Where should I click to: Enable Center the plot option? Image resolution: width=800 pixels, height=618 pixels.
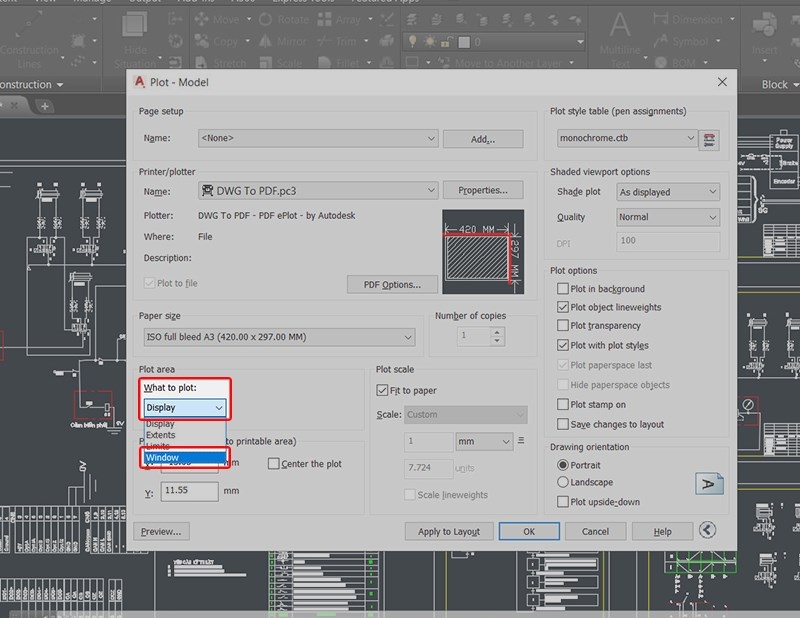[x=274, y=464]
